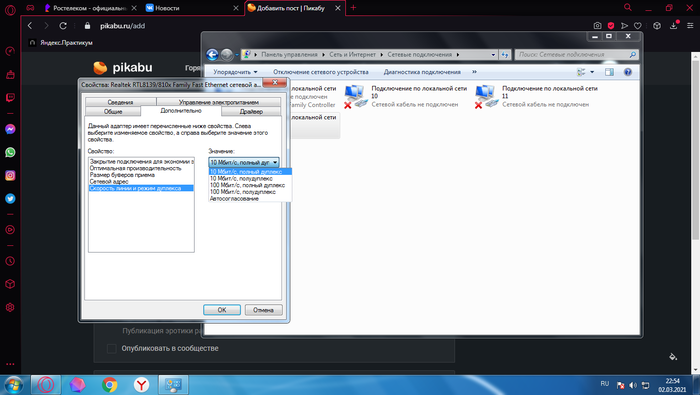Open Instagram in Opera sidebar
The image size is (700, 395).
pyautogui.click(x=10, y=175)
